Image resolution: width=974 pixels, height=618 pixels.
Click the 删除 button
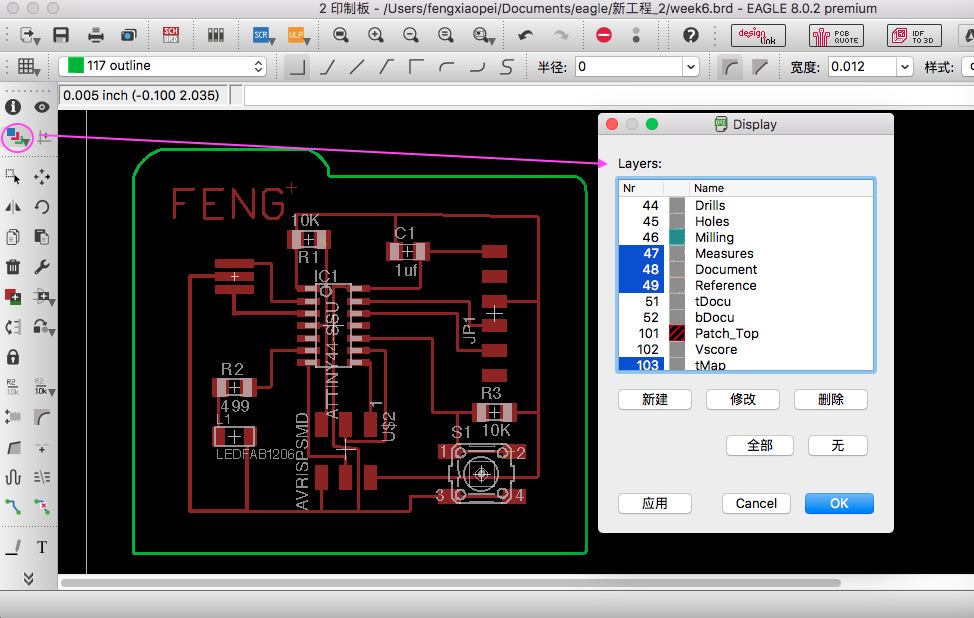click(831, 399)
